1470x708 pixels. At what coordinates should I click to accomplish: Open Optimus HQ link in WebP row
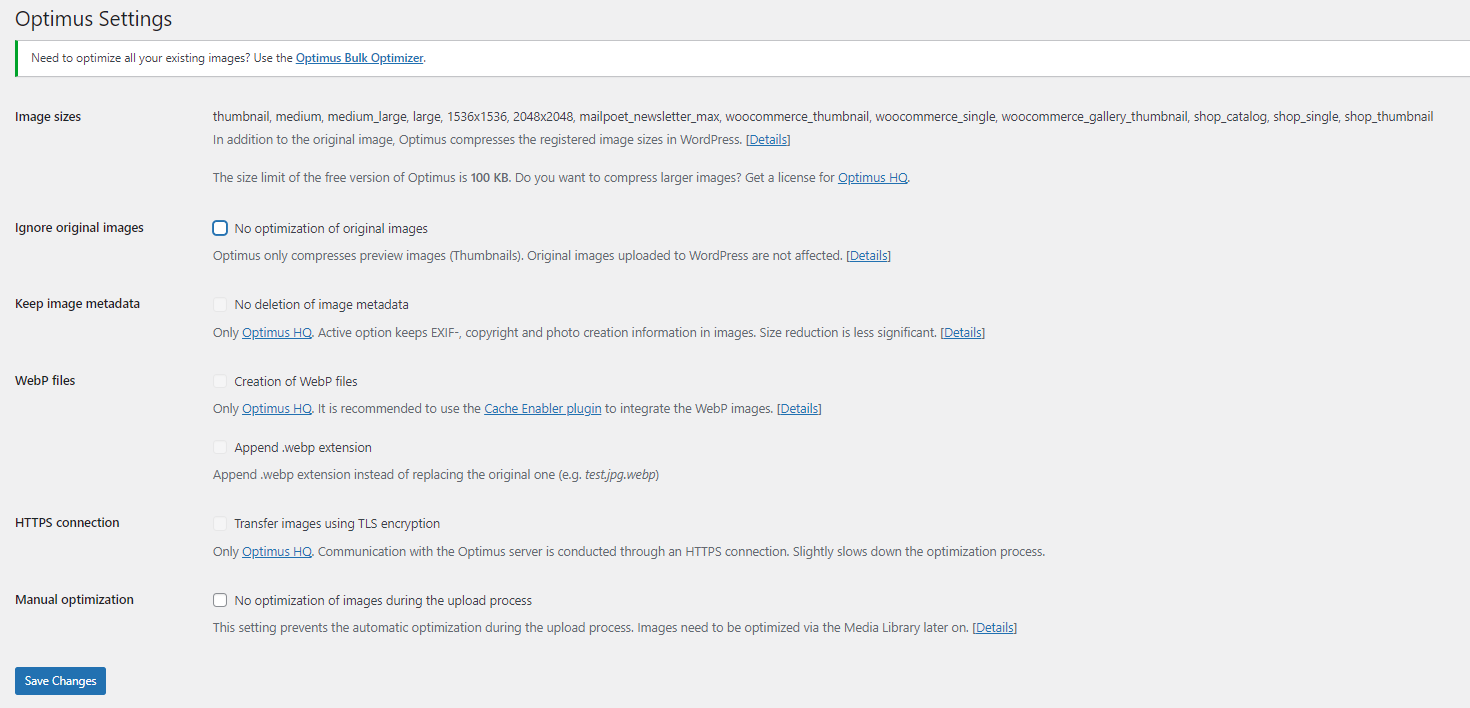tap(277, 409)
